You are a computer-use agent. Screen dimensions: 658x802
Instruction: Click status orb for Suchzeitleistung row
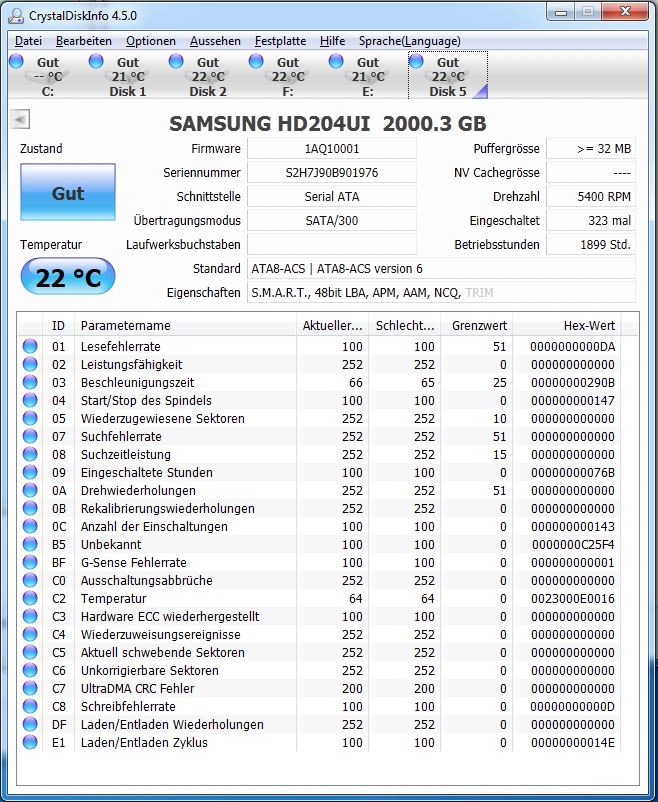coord(30,454)
